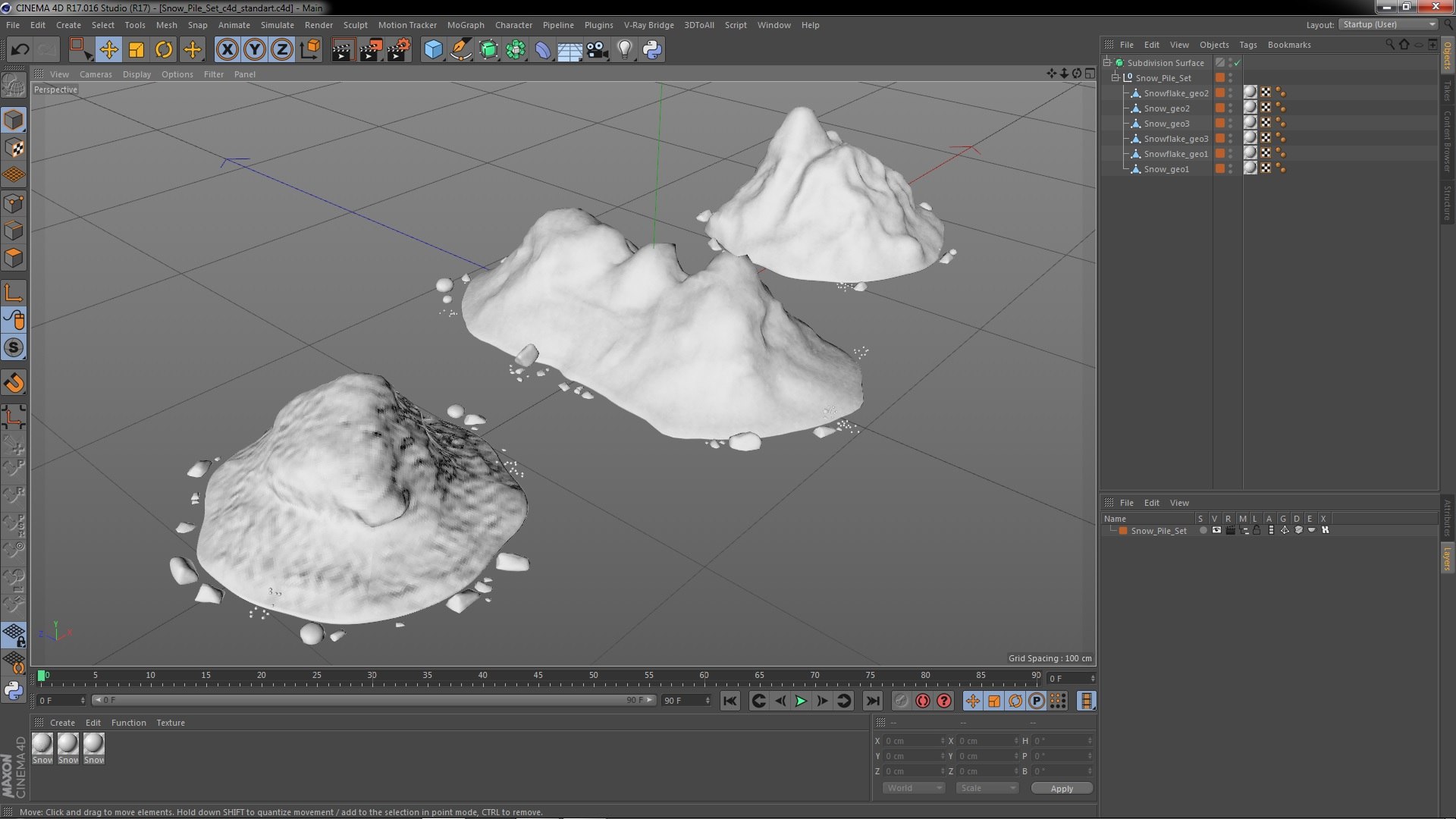Select the Rotate tool
This screenshot has width=1456, height=819.
point(164,50)
